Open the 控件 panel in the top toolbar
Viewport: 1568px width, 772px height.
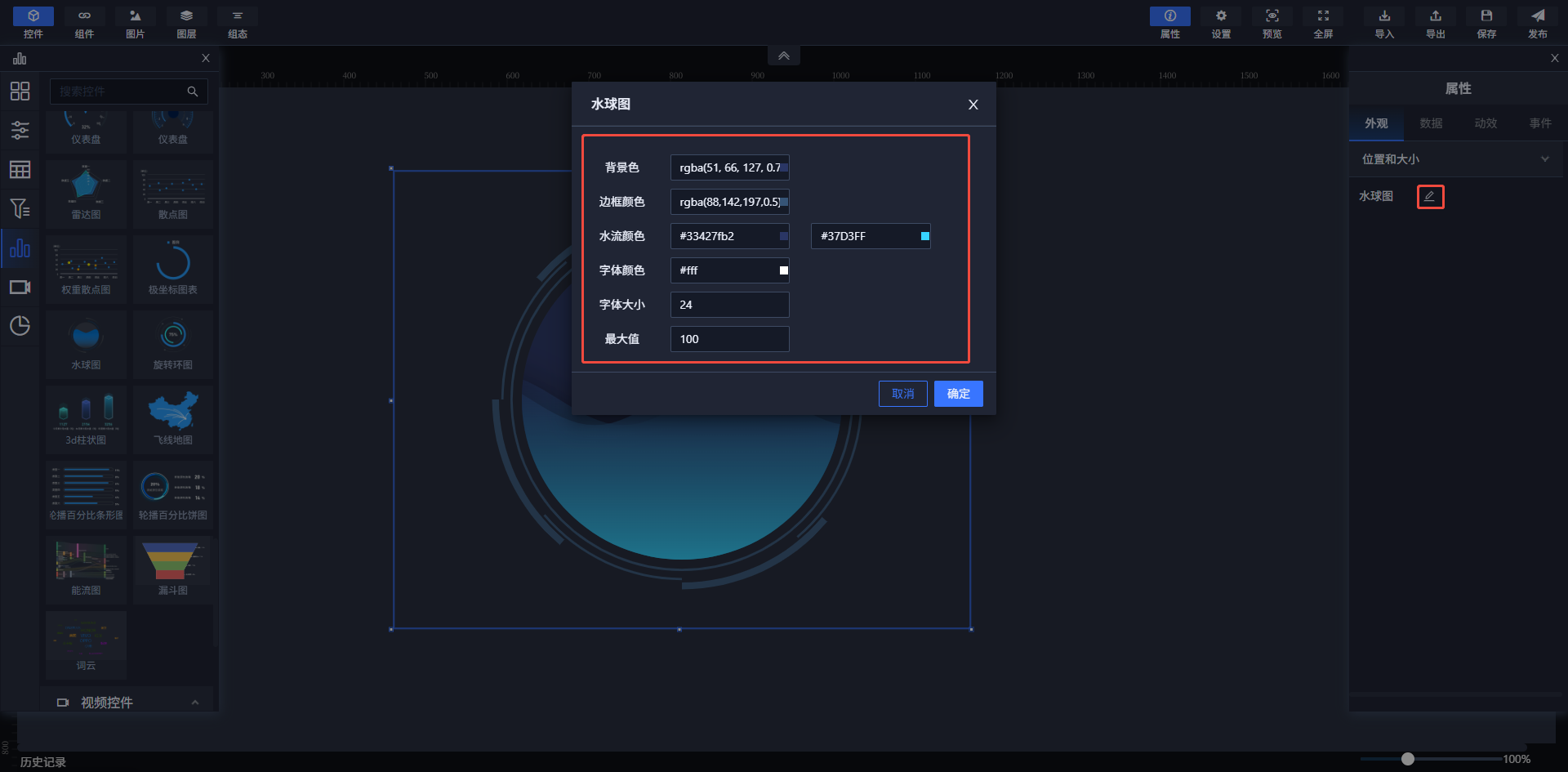(33, 23)
